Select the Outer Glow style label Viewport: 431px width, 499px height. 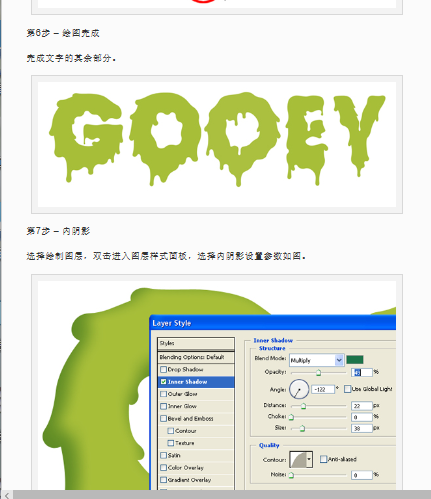(x=182, y=394)
